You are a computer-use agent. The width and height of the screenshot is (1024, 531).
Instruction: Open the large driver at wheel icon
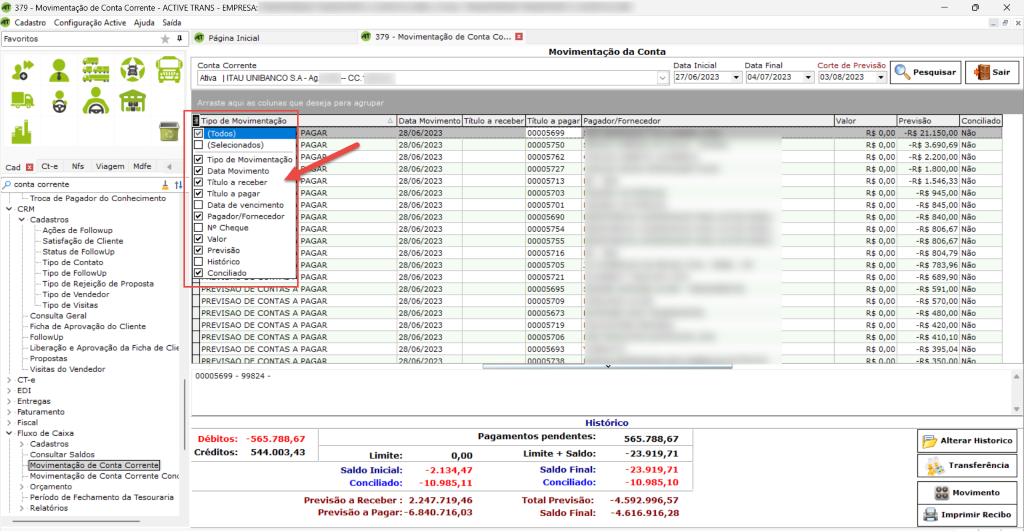[x=96, y=101]
